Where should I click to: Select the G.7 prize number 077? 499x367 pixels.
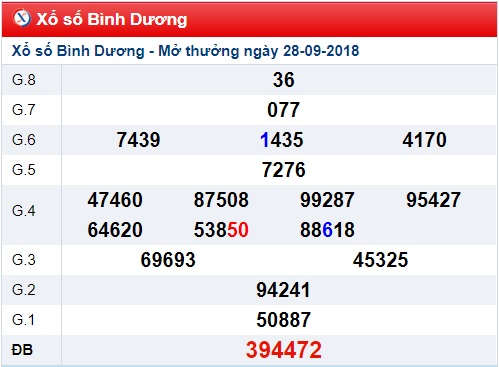pyautogui.click(x=283, y=110)
